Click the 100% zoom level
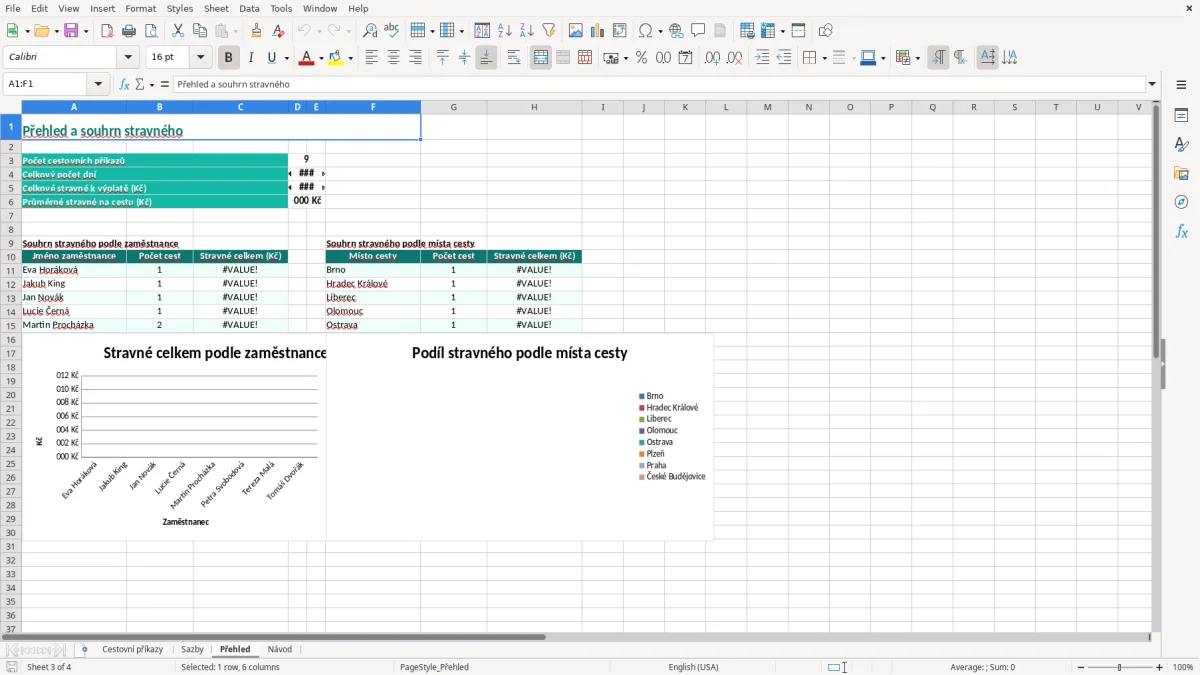Image resolution: width=1200 pixels, height=675 pixels. point(1183,667)
